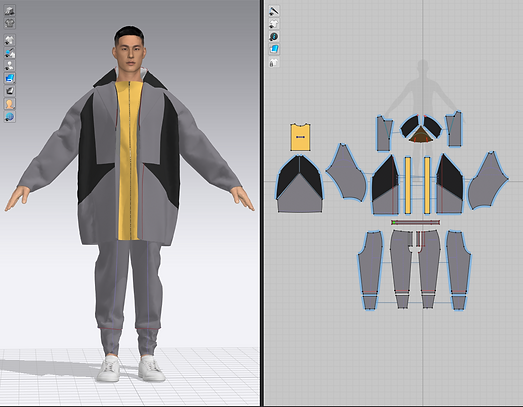The width and height of the screenshot is (523, 407).
Task: Toggle Show 2D Information (eye with i) icon
Action: point(274,36)
